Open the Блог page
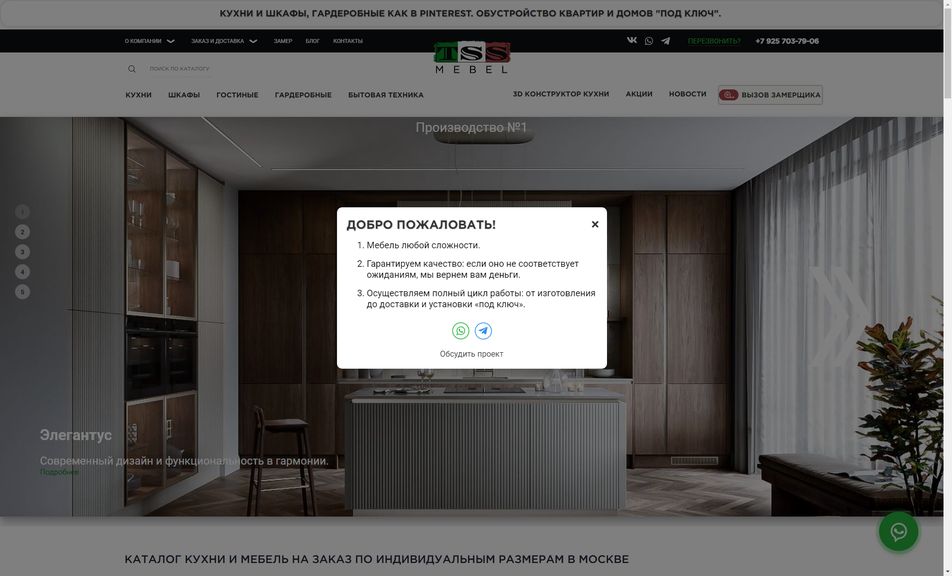The image size is (952, 576). (313, 41)
